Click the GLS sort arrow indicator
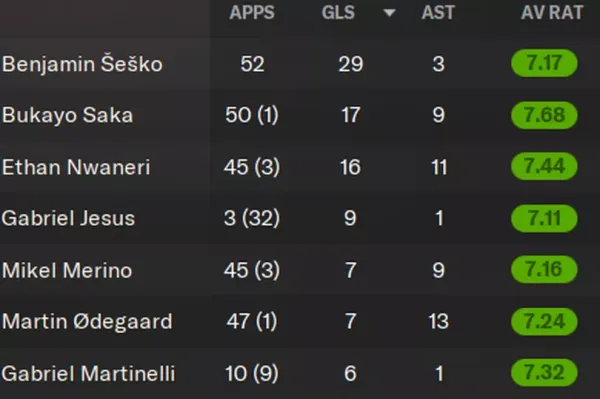Image resolution: width=600 pixels, height=399 pixels. pyautogui.click(x=389, y=13)
